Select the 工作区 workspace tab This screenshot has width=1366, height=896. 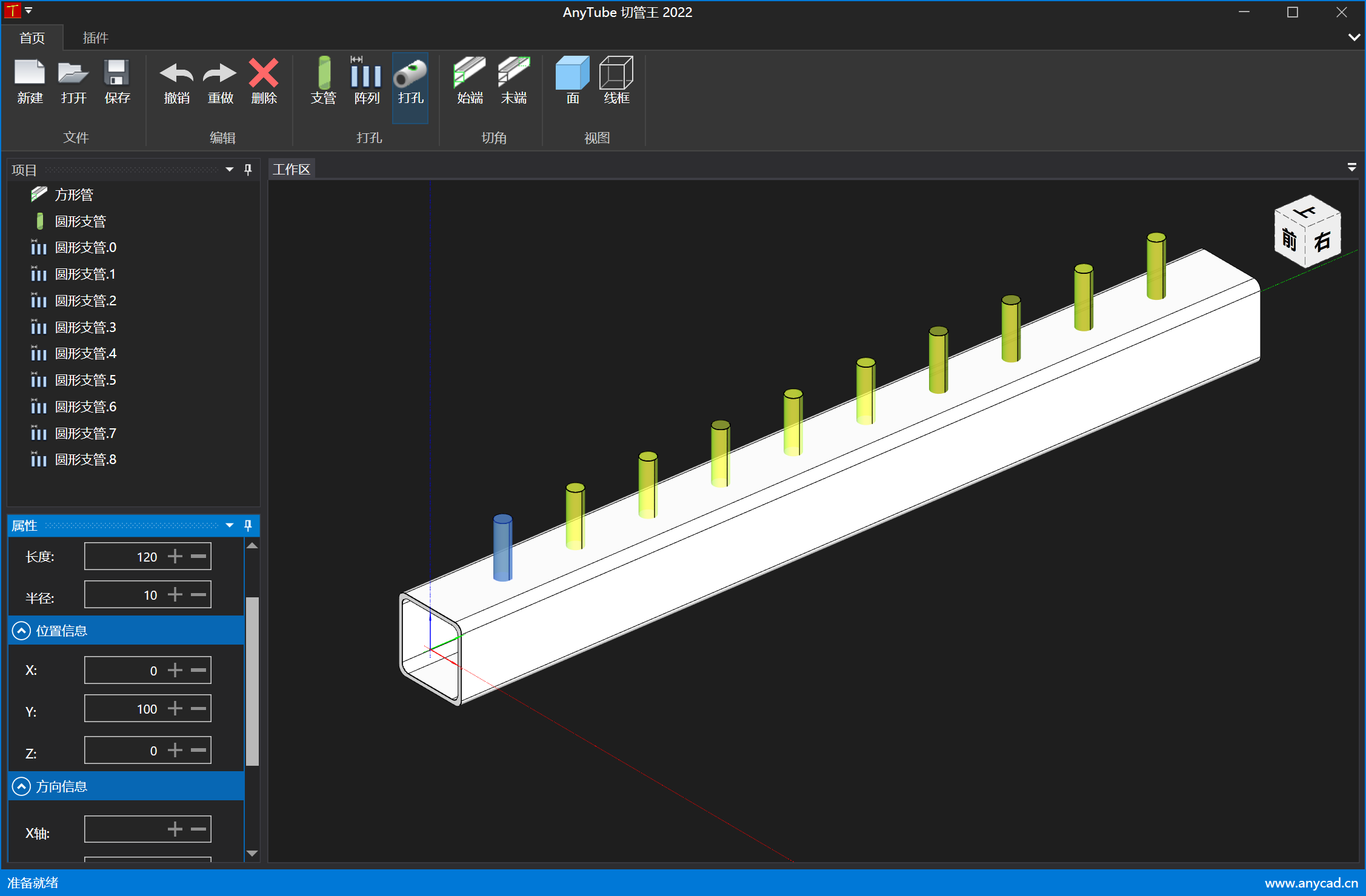pyautogui.click(x=292, y=170)
